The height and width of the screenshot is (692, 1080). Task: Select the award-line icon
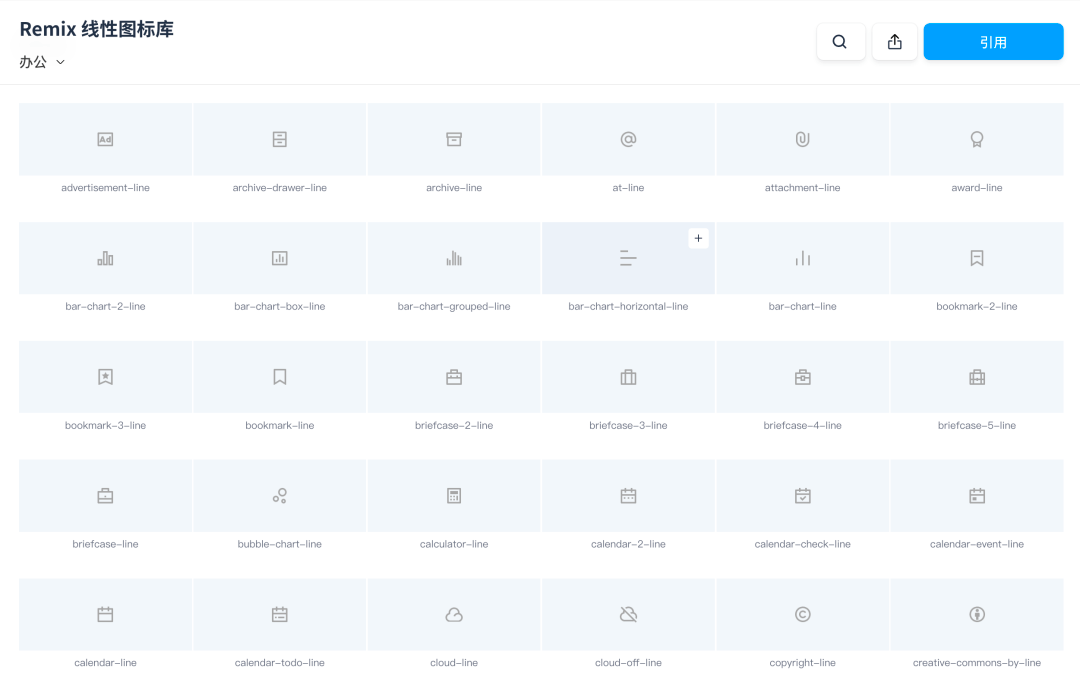tap(977, 140)
